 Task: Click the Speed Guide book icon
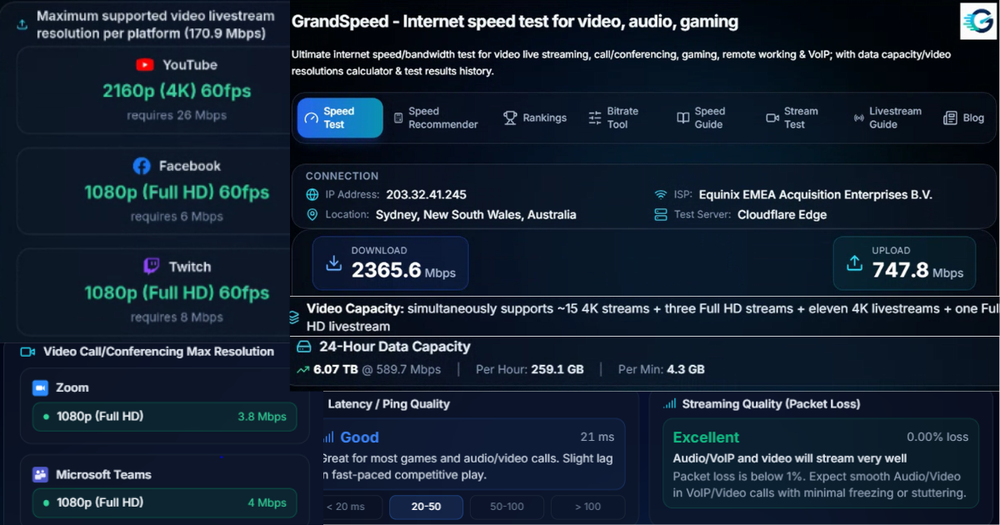[683, 118]
